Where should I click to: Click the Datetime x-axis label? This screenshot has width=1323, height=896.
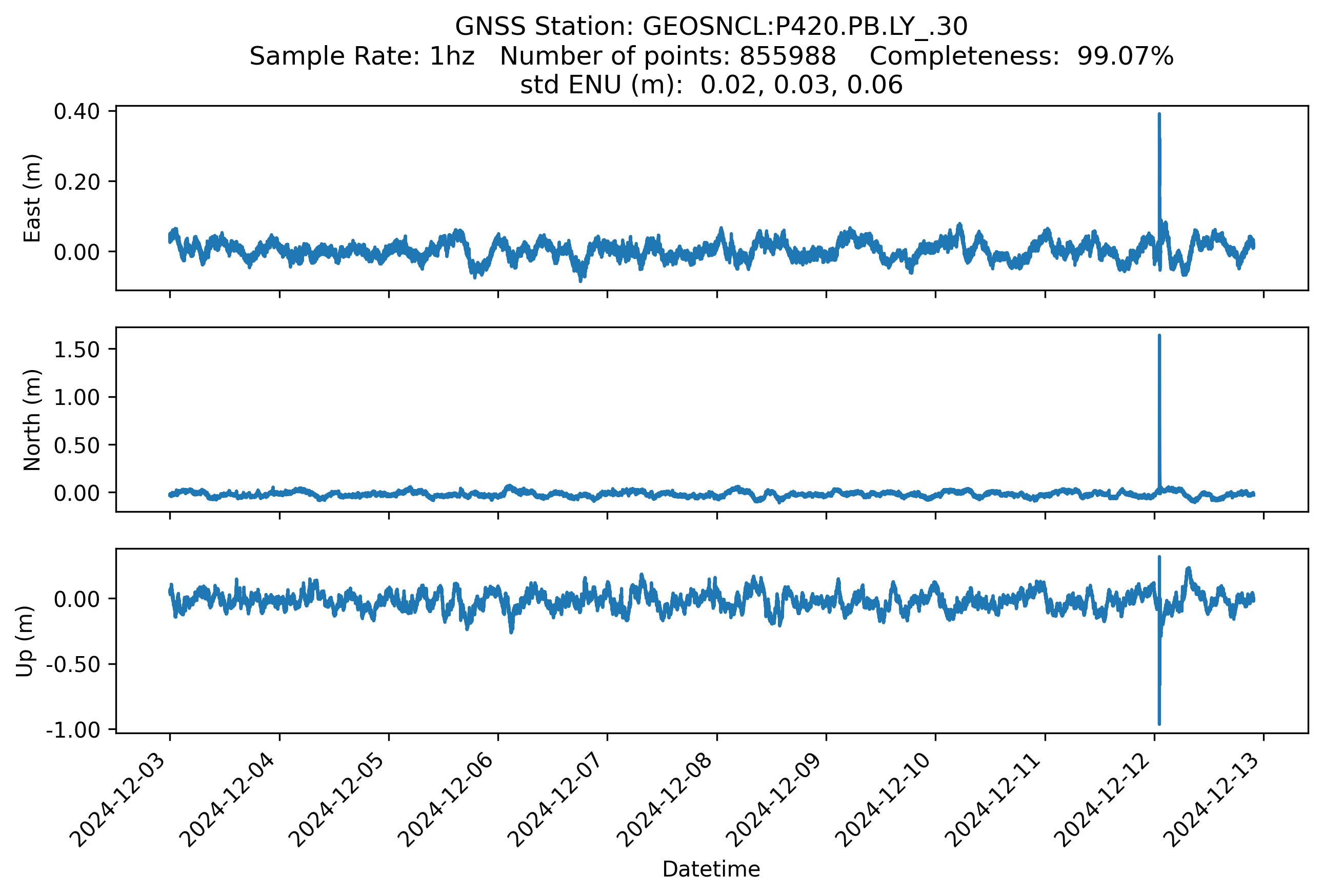tap(711, 869)
